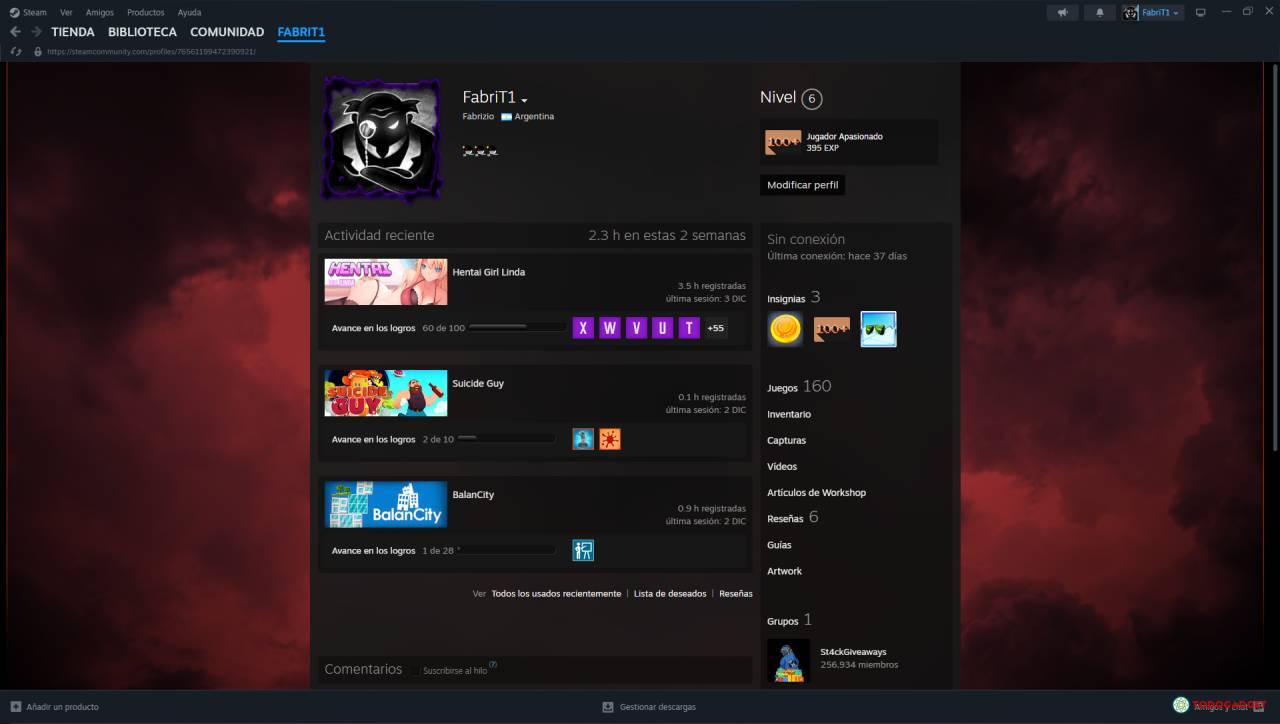This screenshot has height=724, width=1280.
Task: Open Lista de deseados link
Action: coord(670,594)
